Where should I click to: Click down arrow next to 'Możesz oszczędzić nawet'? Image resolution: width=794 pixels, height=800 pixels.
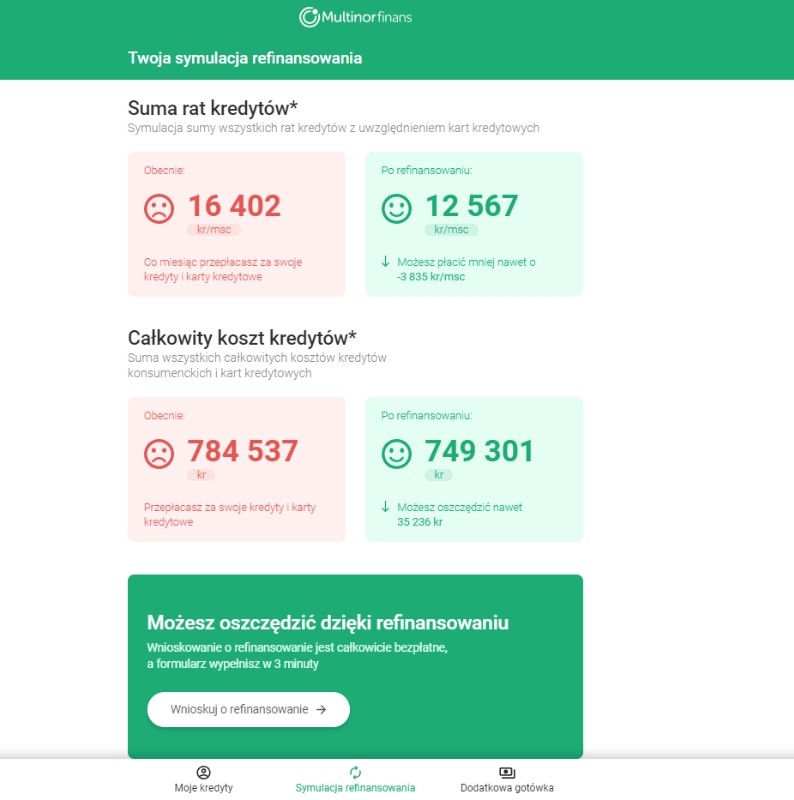(x=386, y=507)
